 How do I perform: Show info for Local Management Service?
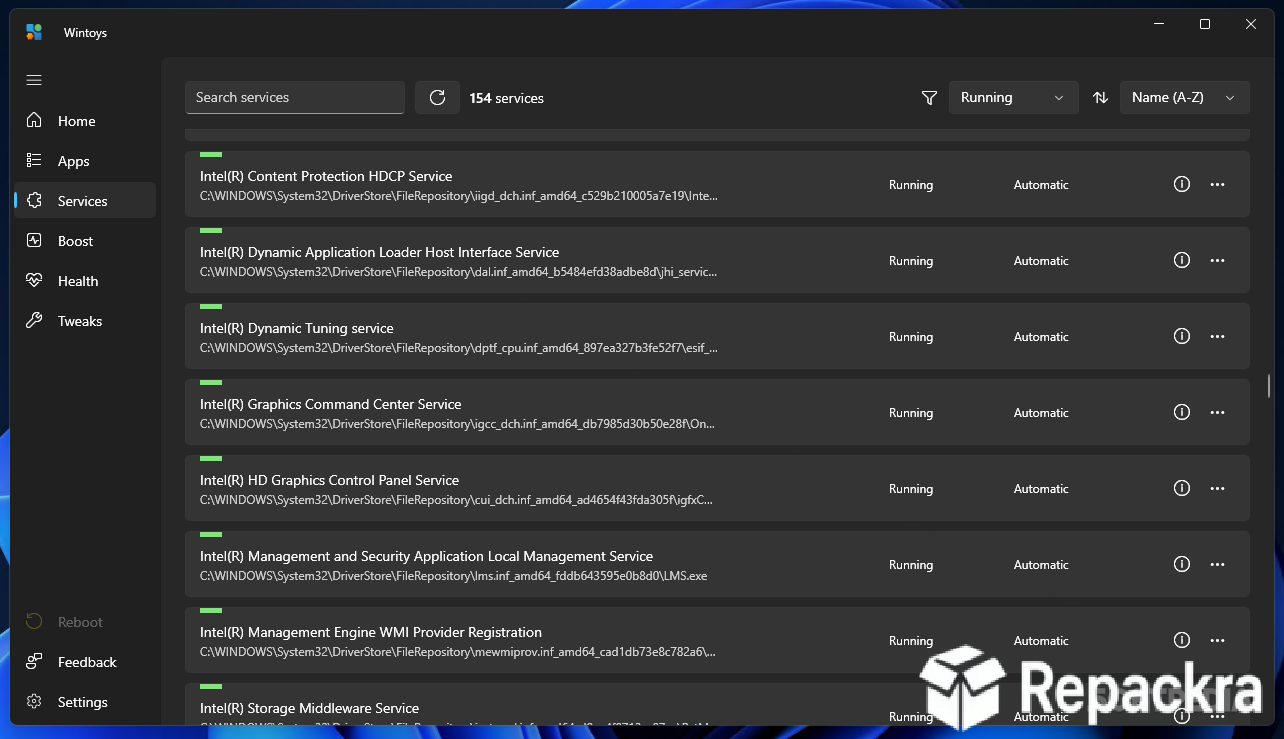point(1181,564)
